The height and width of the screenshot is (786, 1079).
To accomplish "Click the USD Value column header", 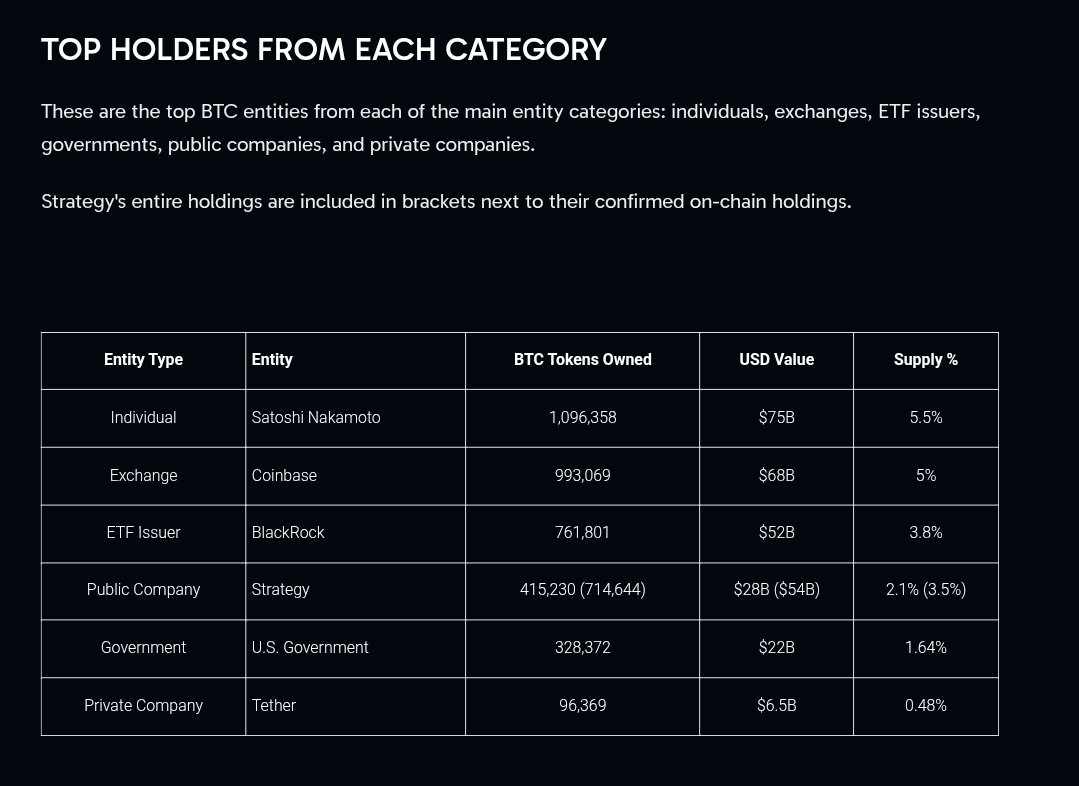I will 776,360.
